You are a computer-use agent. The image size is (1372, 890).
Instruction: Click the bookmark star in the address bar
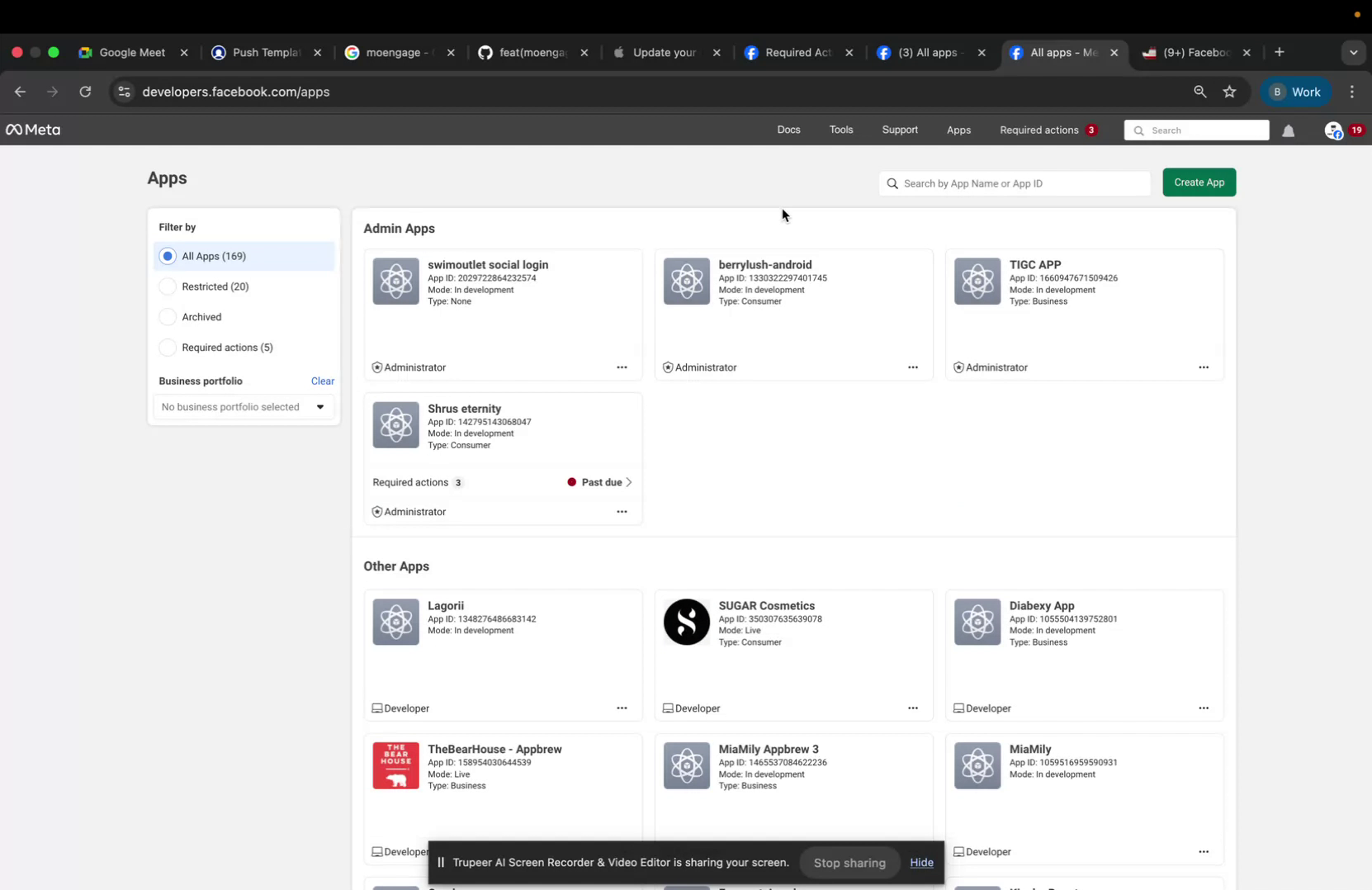1229,92
